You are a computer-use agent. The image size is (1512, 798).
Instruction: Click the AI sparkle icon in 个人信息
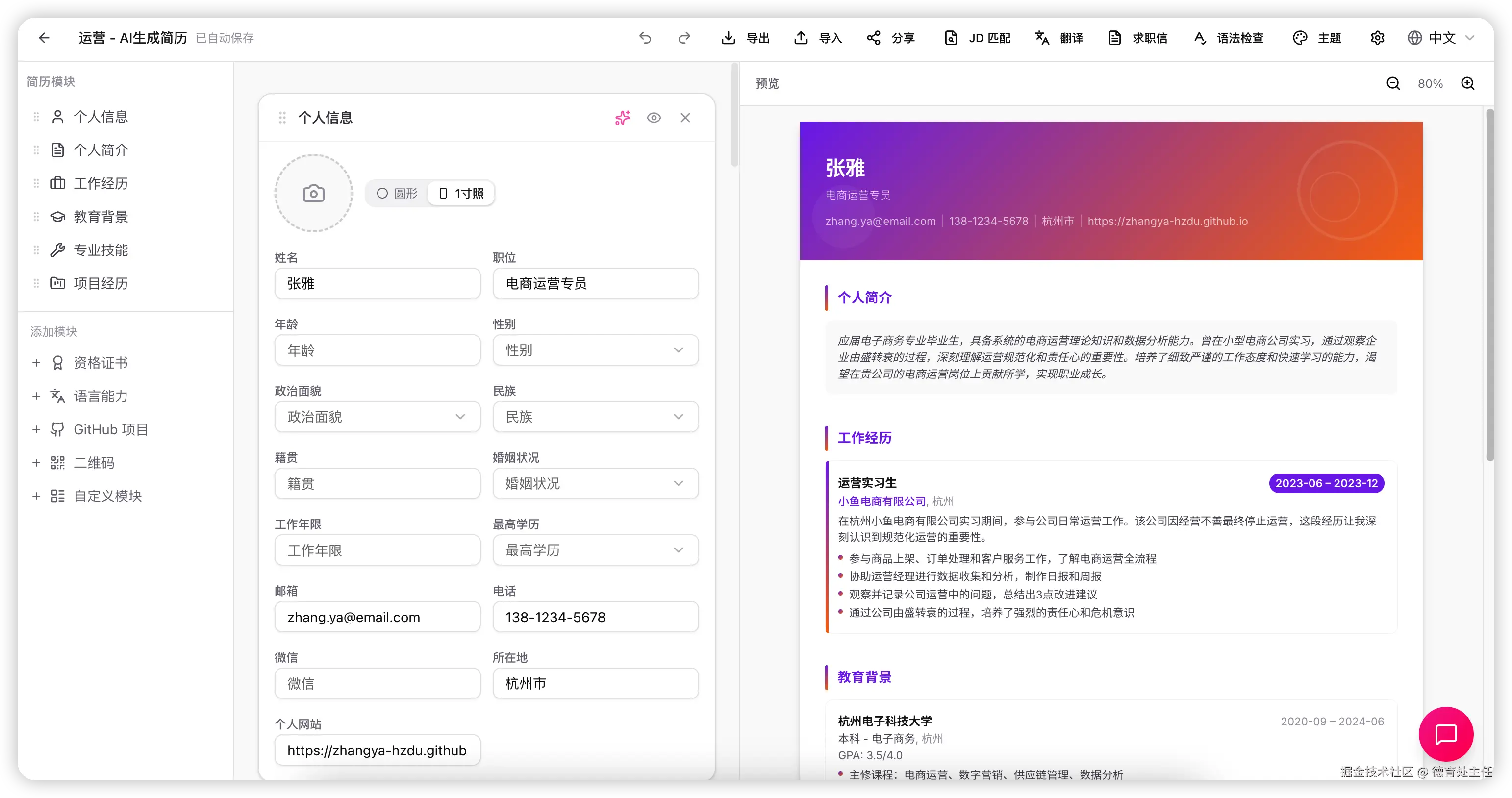622,118
